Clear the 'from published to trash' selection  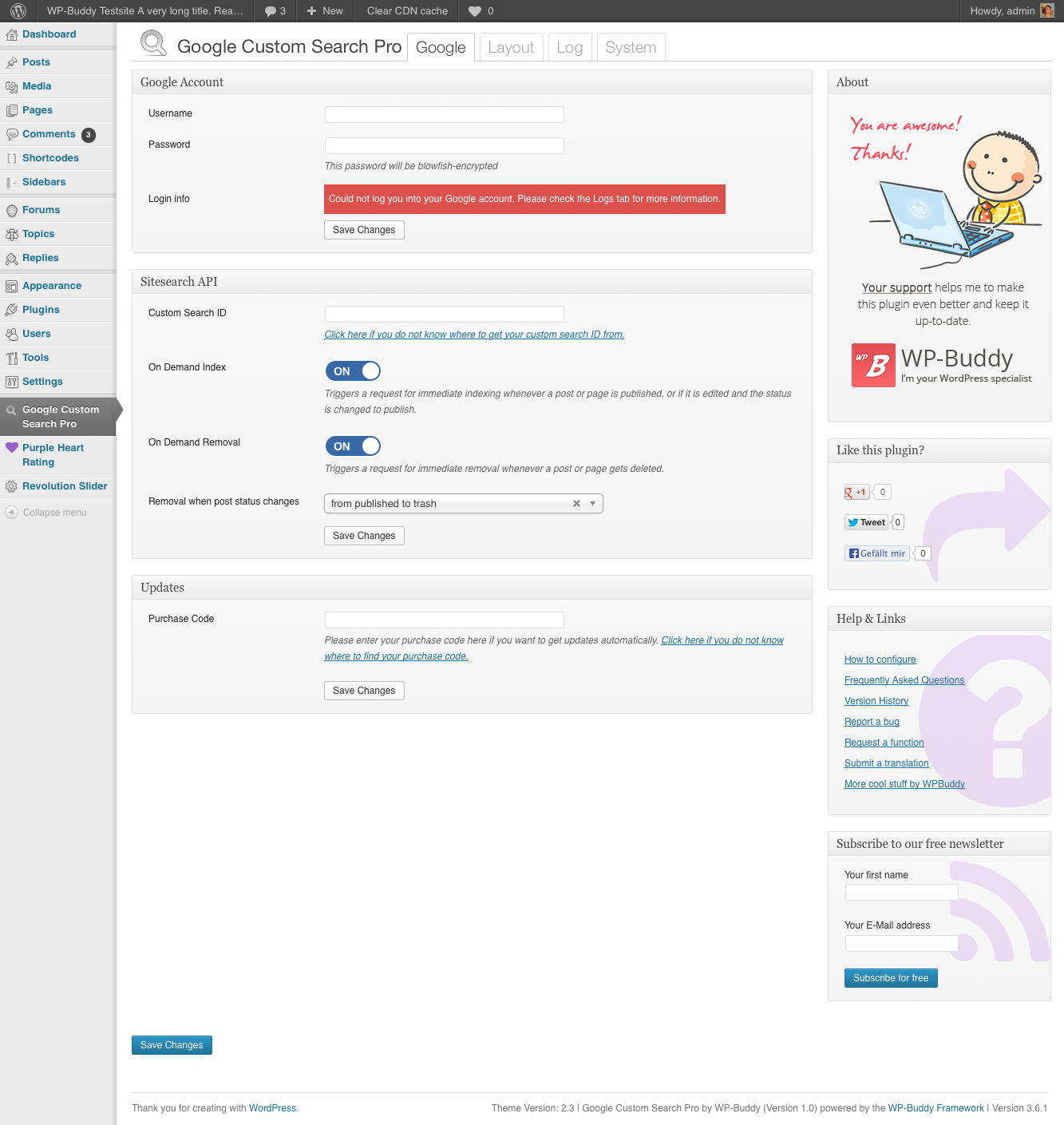click(576, 504)
